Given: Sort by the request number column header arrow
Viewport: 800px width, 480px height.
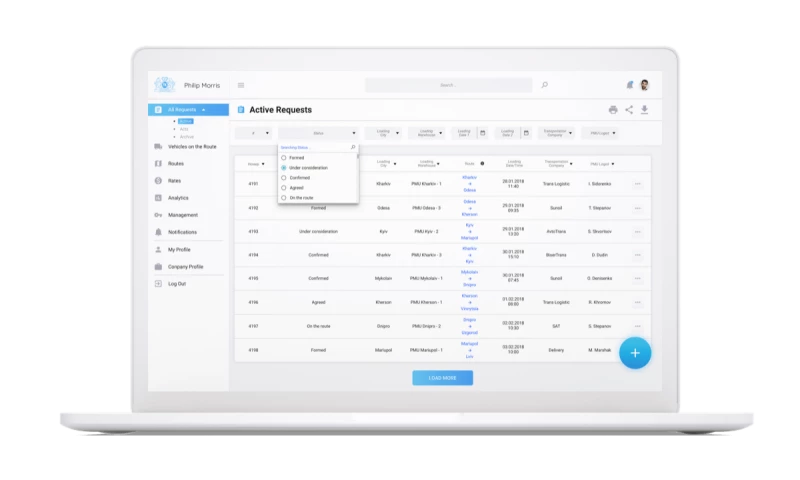Looking at the screenshot, I should pyautogui.click(x=263, y=164).
